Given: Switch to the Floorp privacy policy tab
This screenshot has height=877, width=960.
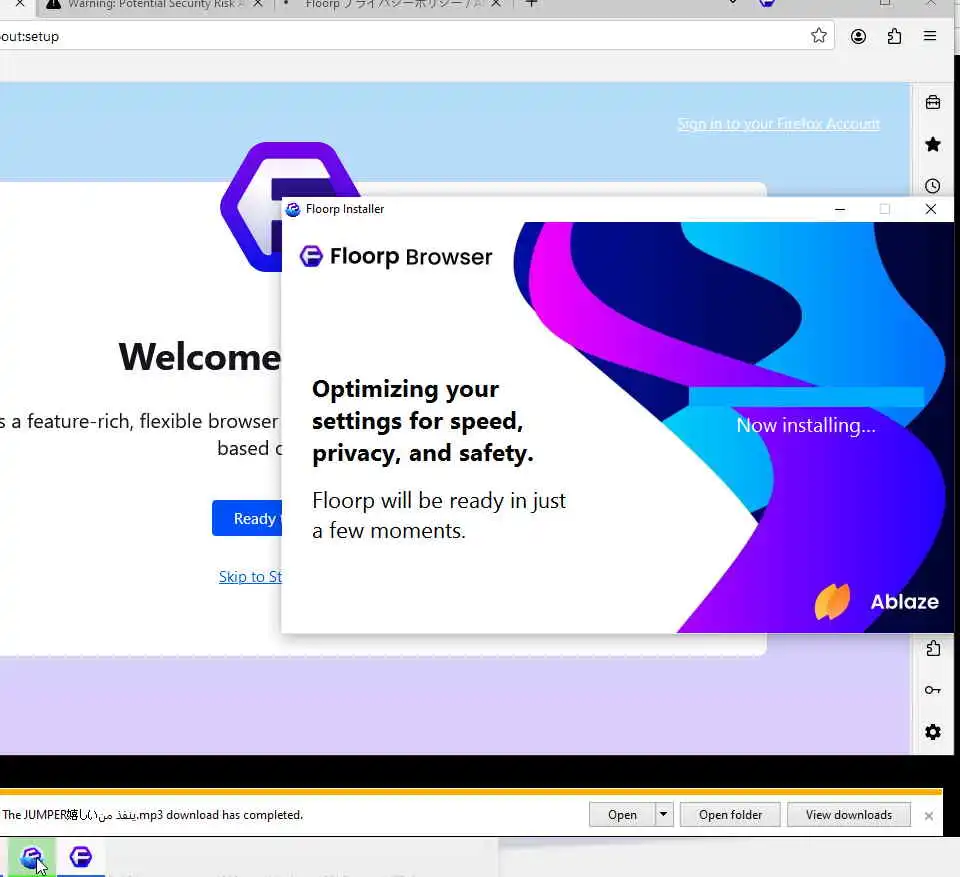Looking at the screenshot, I should coord(394,5).
